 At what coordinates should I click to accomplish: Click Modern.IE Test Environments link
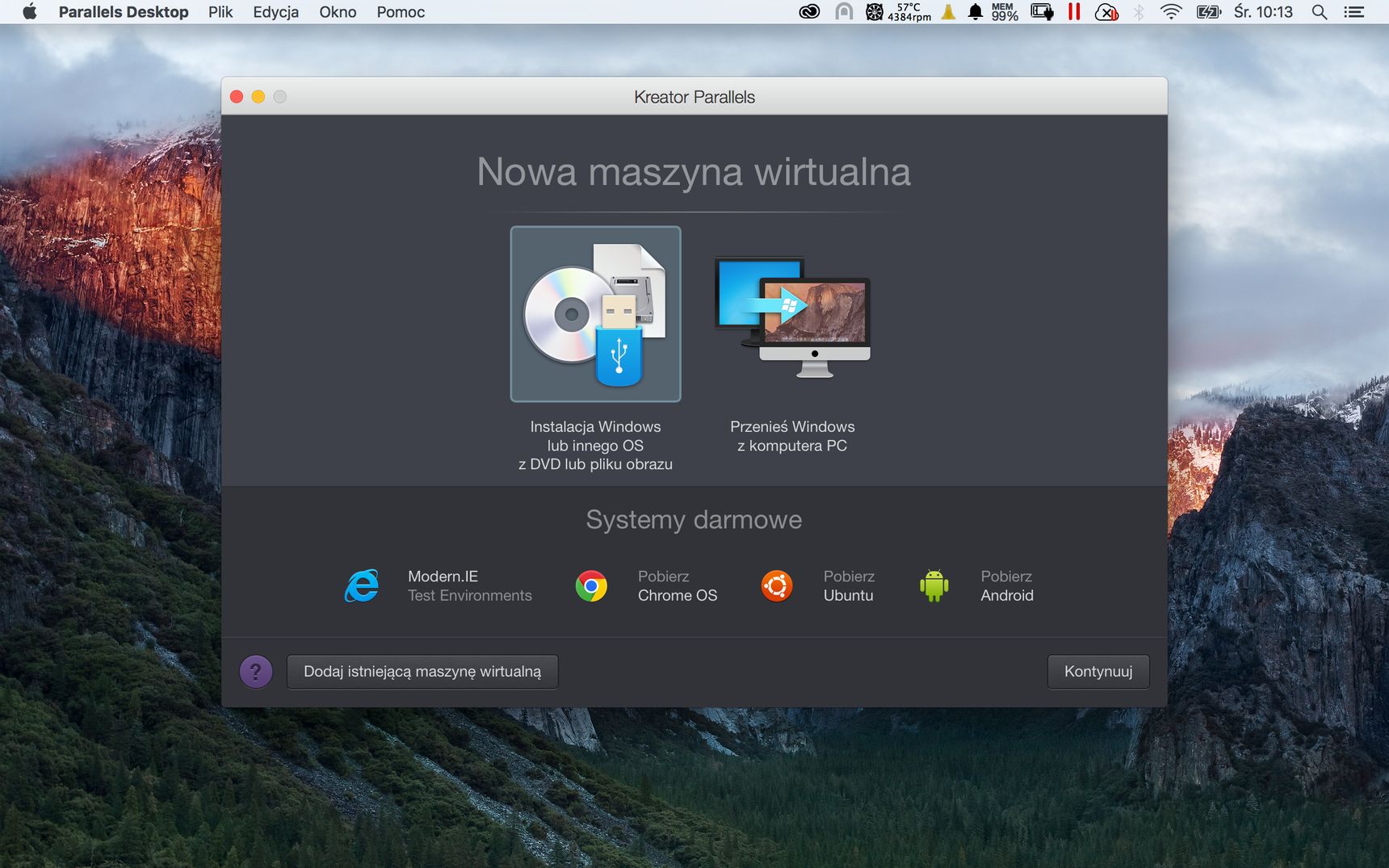tap(469, 585)
